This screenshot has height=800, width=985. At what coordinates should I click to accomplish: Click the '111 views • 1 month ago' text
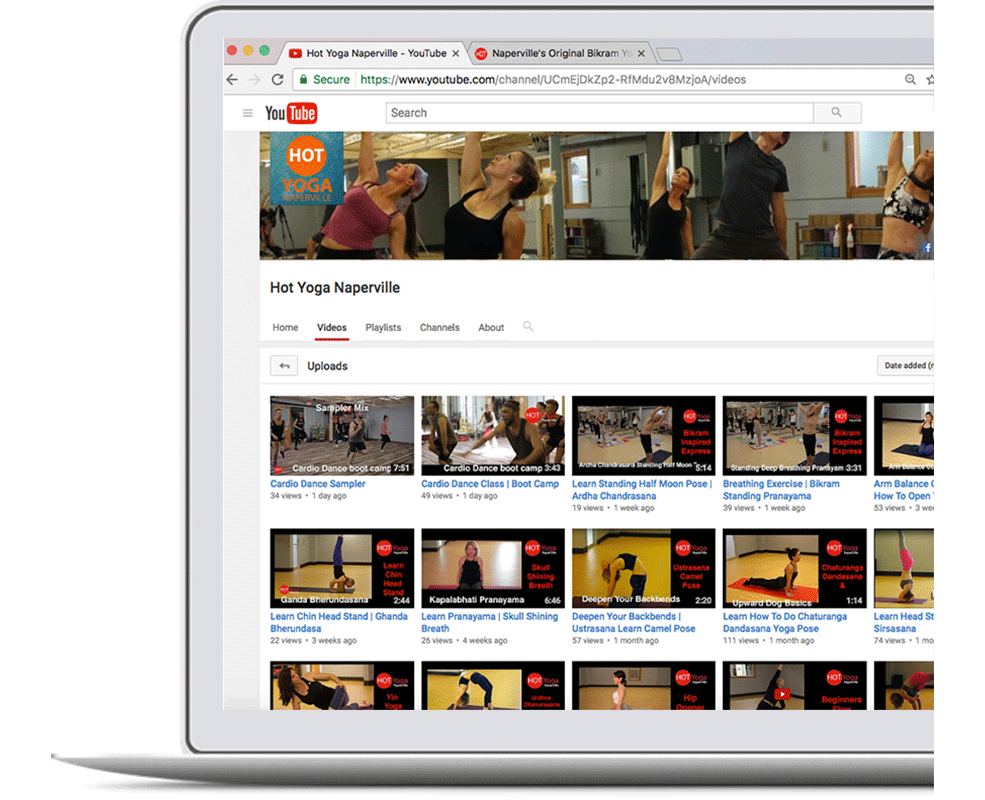pyautogui.click(x=768, y=641)
